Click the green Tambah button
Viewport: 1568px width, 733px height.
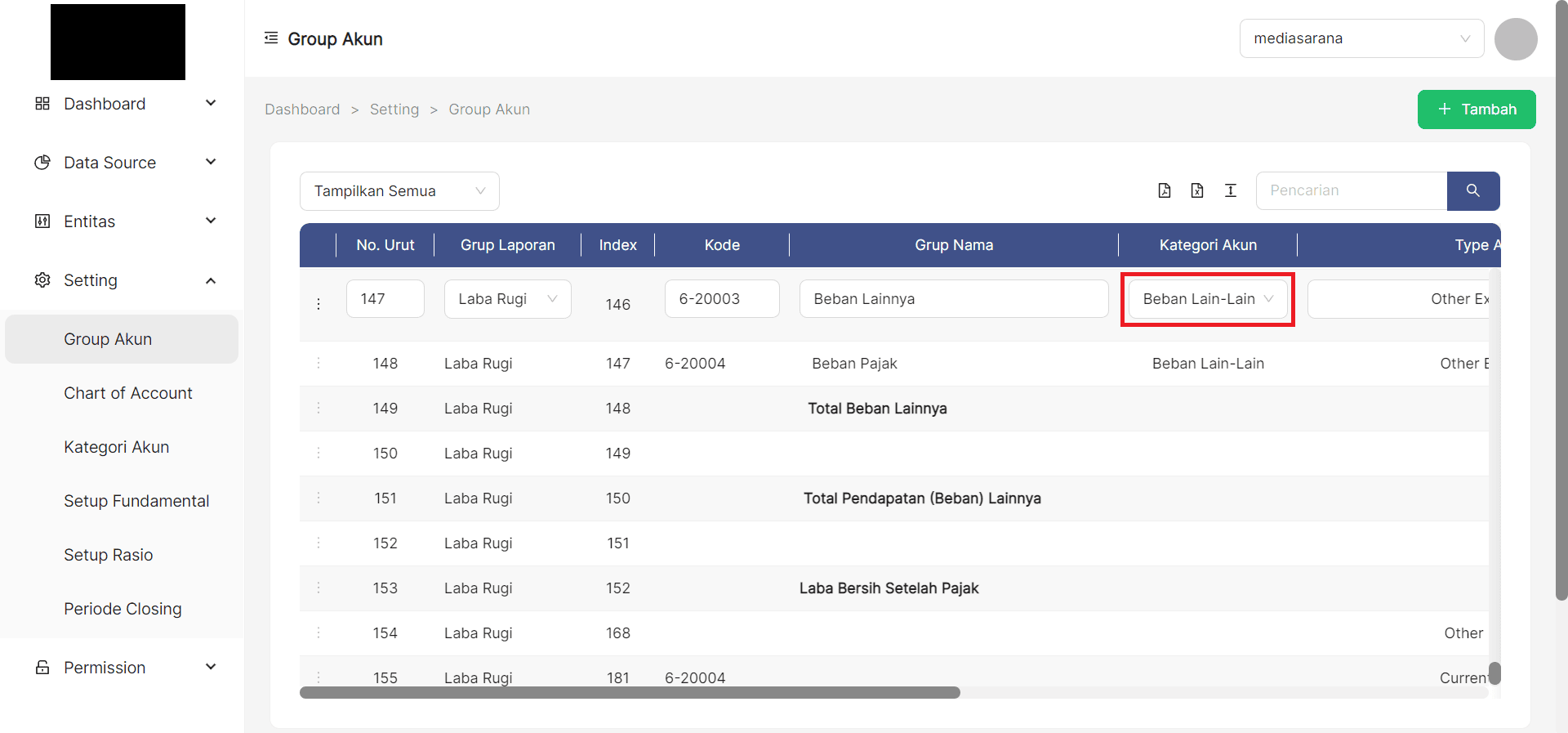tap(1476, 110)
